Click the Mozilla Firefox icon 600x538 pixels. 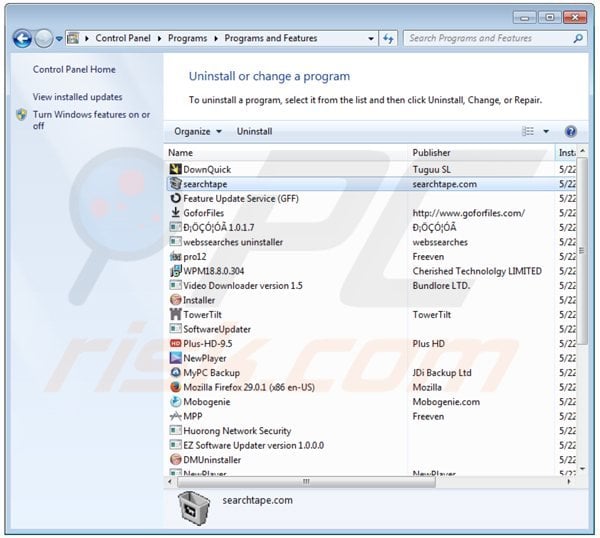(x=175, y=387)
